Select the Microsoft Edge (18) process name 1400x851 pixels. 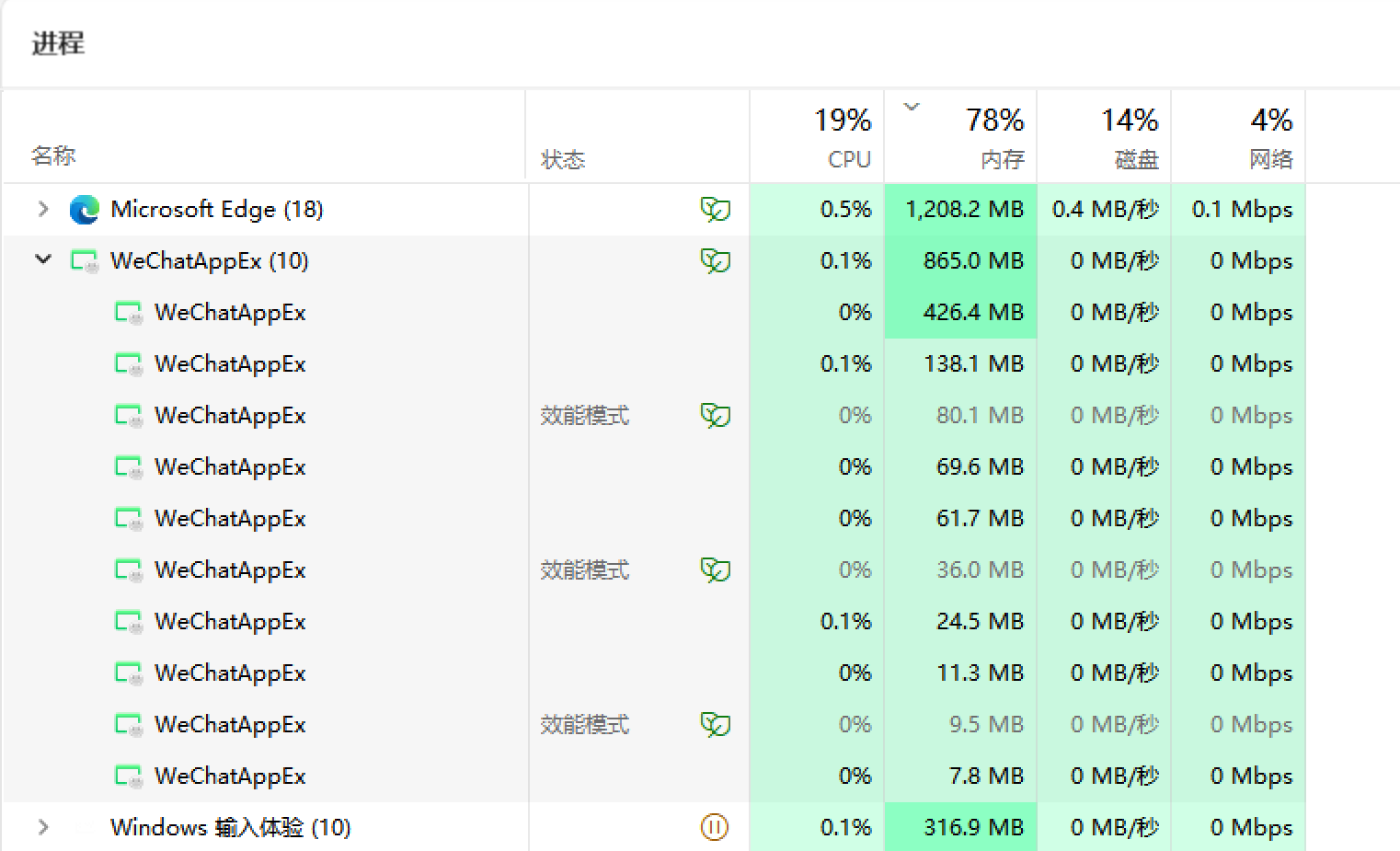pyautogui.click(x=217, y=210)
